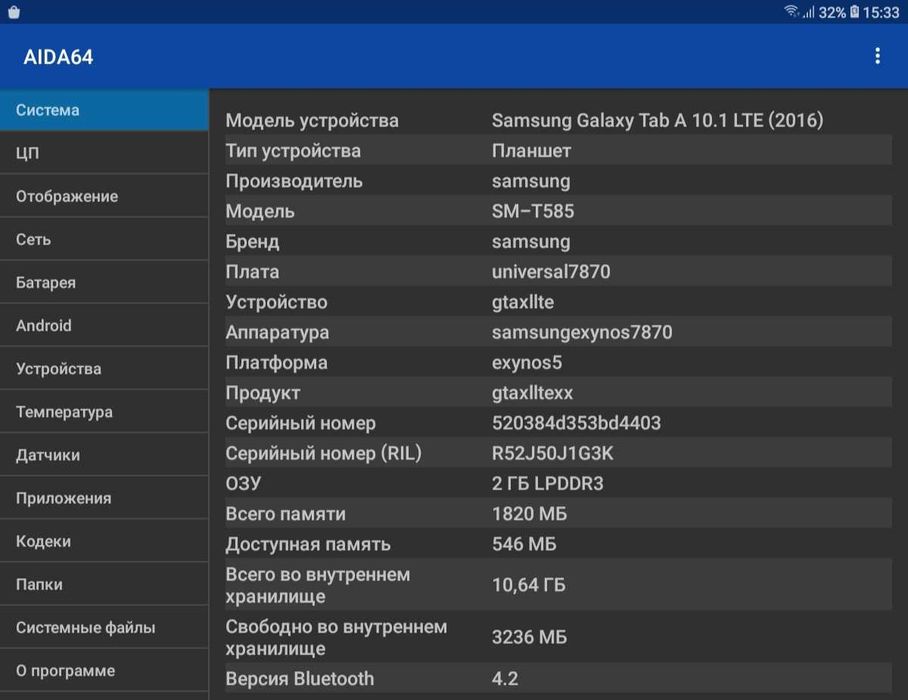Select the Продукт row label
The image size is (908, 700).
pos(262,393)
